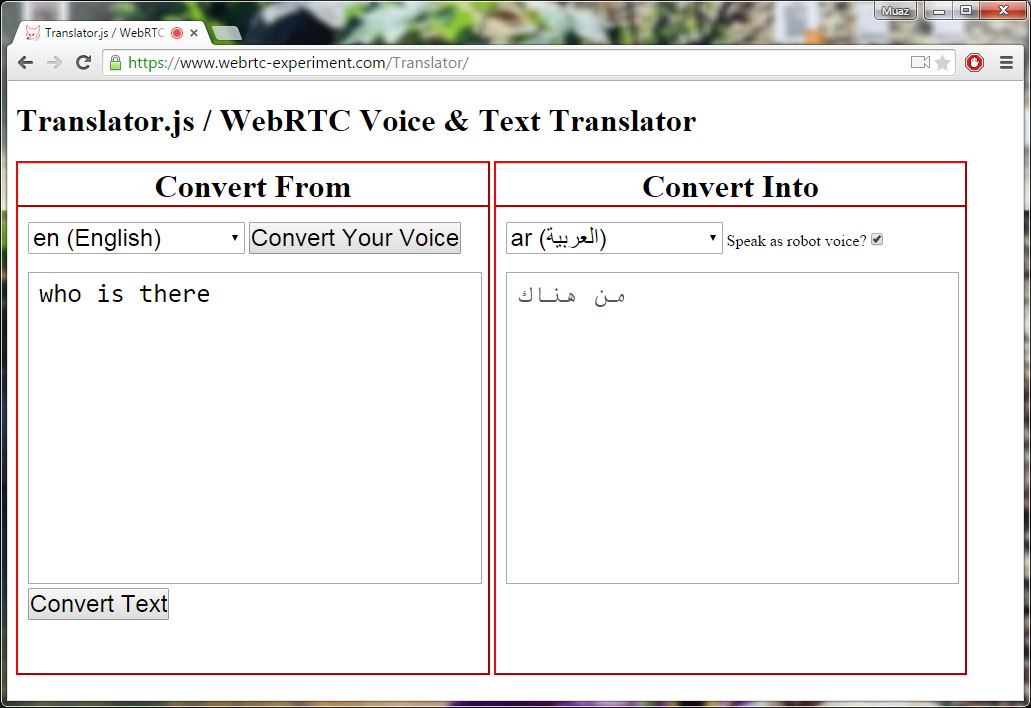The height and width of the screenshot is (708, 1031).
Task: Click the Convert Your Voice button
Action: (355, 238)
